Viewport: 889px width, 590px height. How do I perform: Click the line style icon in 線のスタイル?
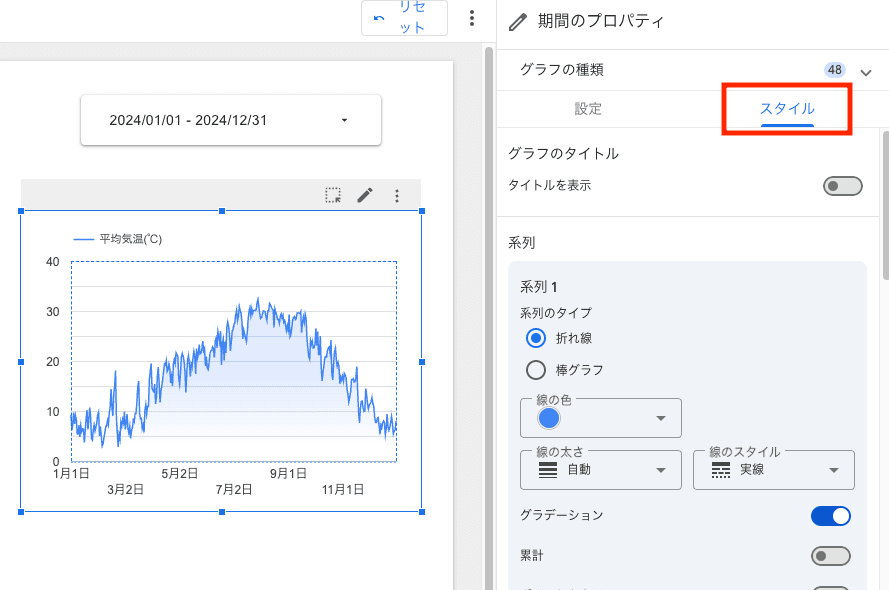720,470
